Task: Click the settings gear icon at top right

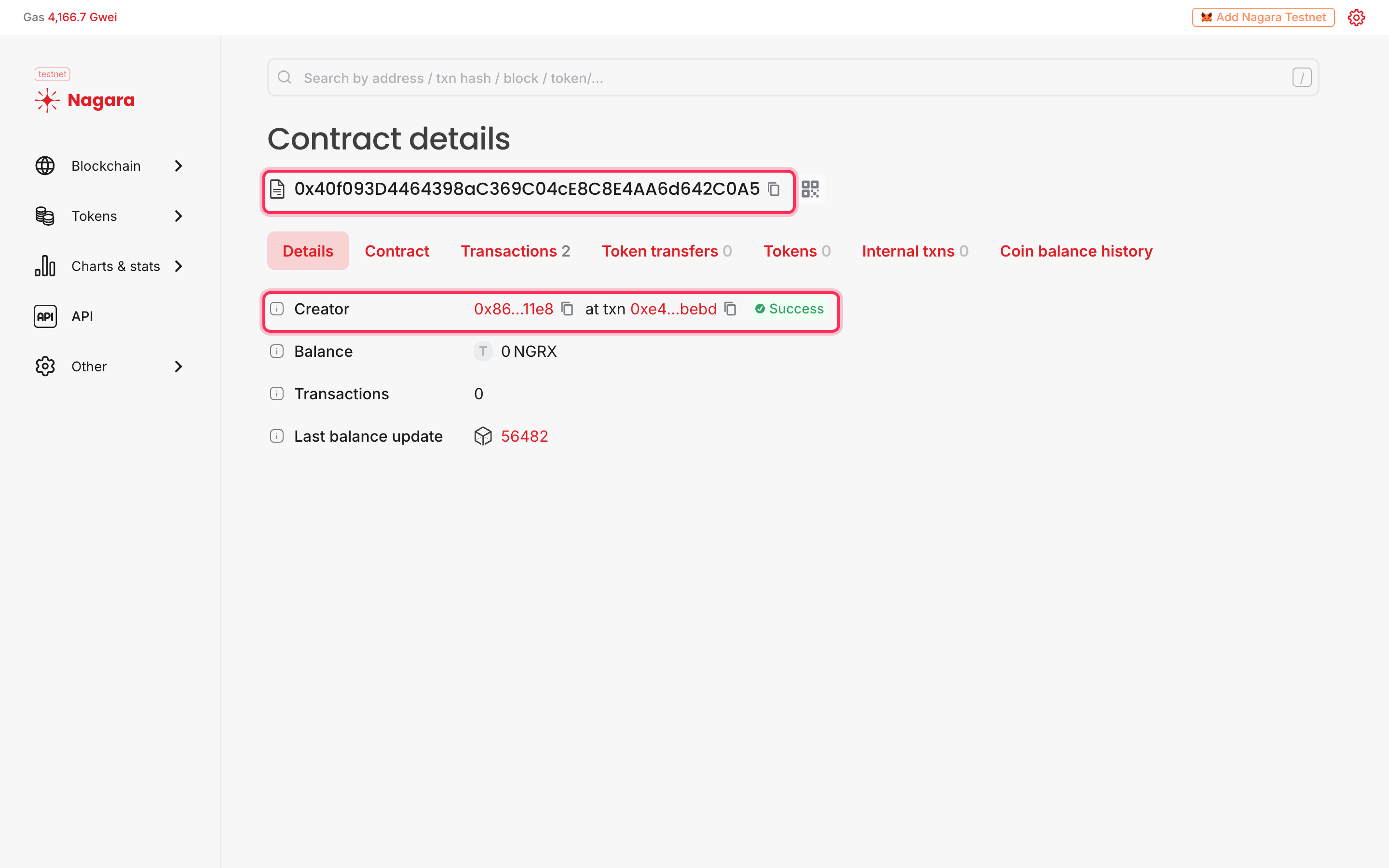Action: point(1356,17)
